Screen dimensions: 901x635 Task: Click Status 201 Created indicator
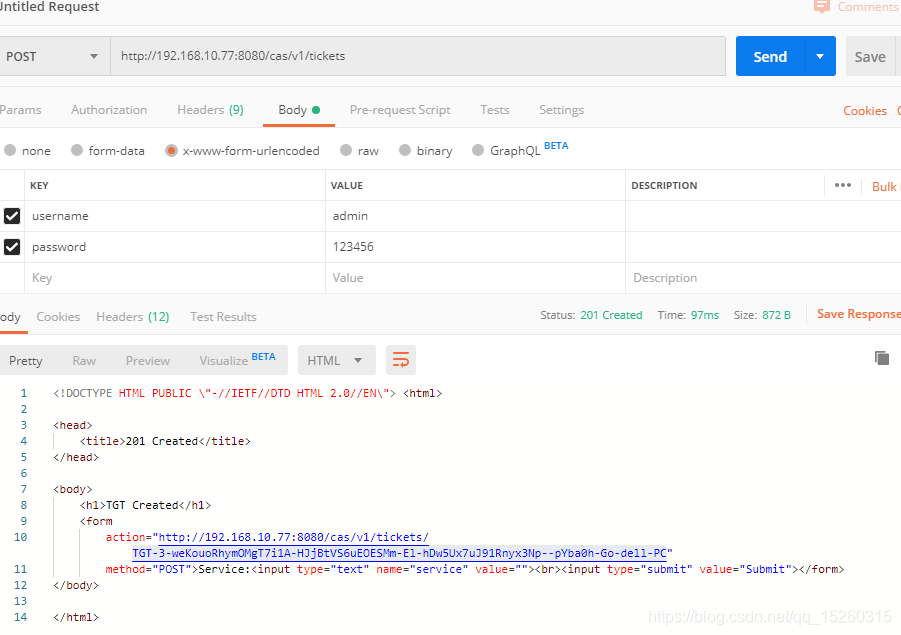pos(611,314)
